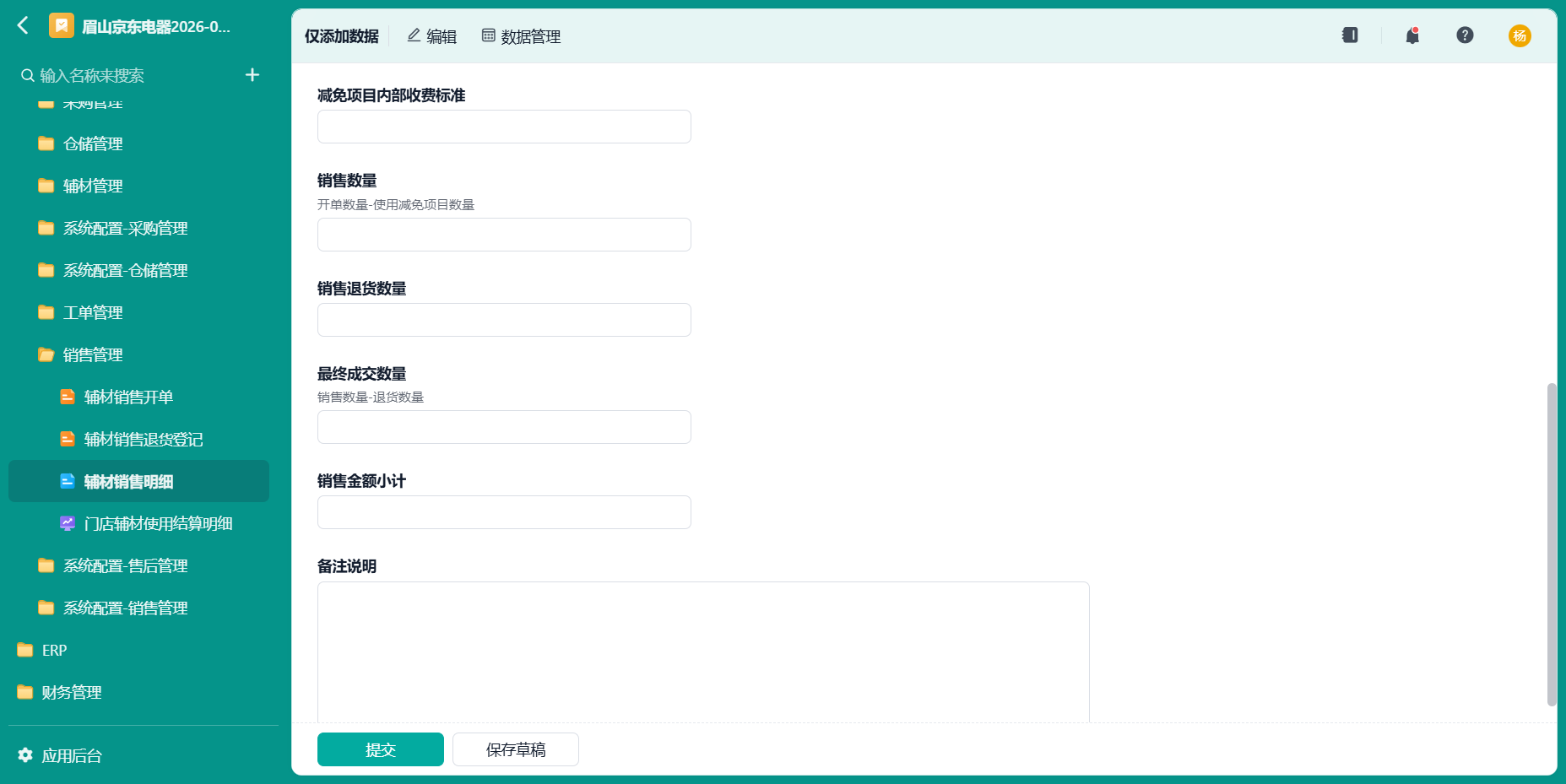Open the 编辑 tab
Screen dimensions: 1566x784
[431, 36]
